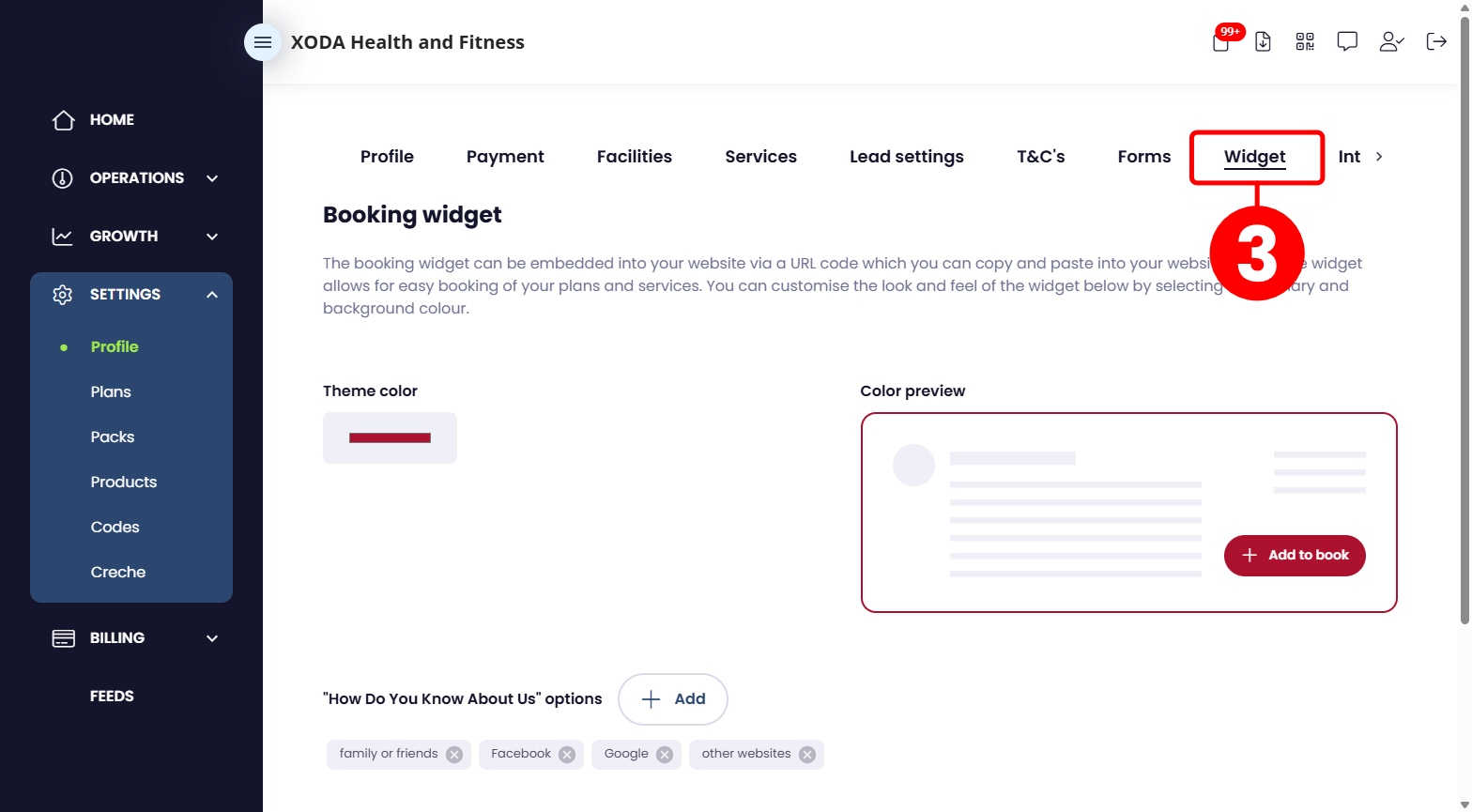Remove the 'Google' option tag
The image size is (1472, 812).
pos(665,755)
